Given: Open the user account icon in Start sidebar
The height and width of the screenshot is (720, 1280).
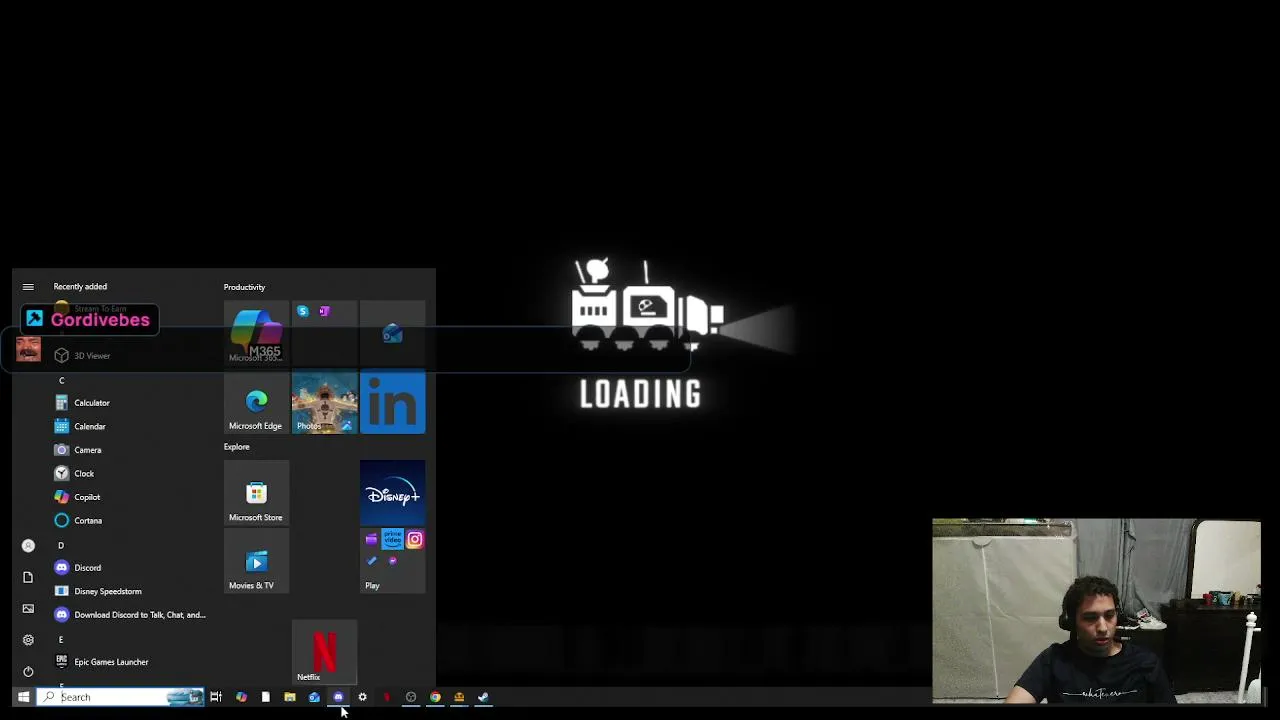Looking at the screenshot, I should (28, 546).
